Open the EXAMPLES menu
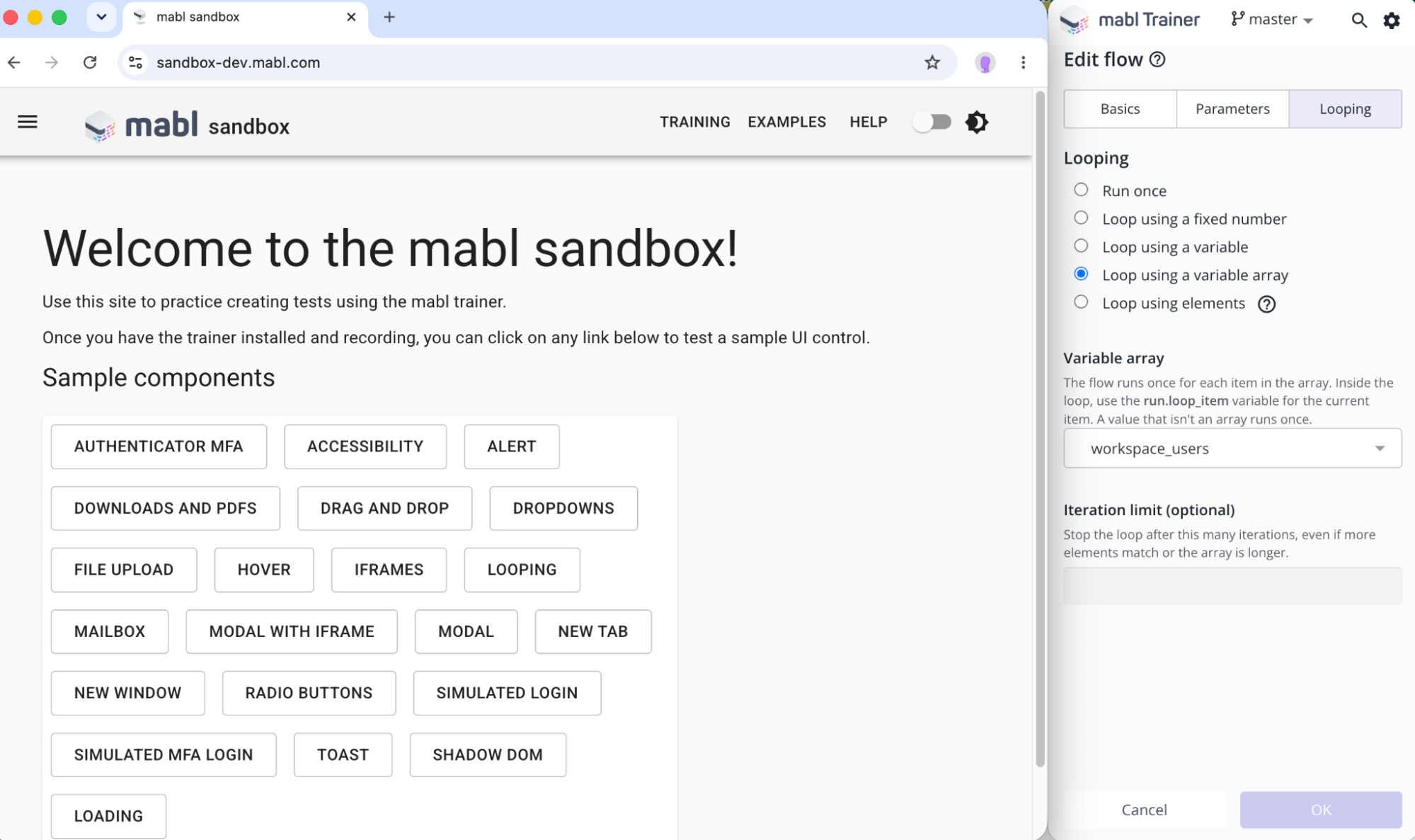The height and width of the screenshot is (840, 1415). (786, 122)
